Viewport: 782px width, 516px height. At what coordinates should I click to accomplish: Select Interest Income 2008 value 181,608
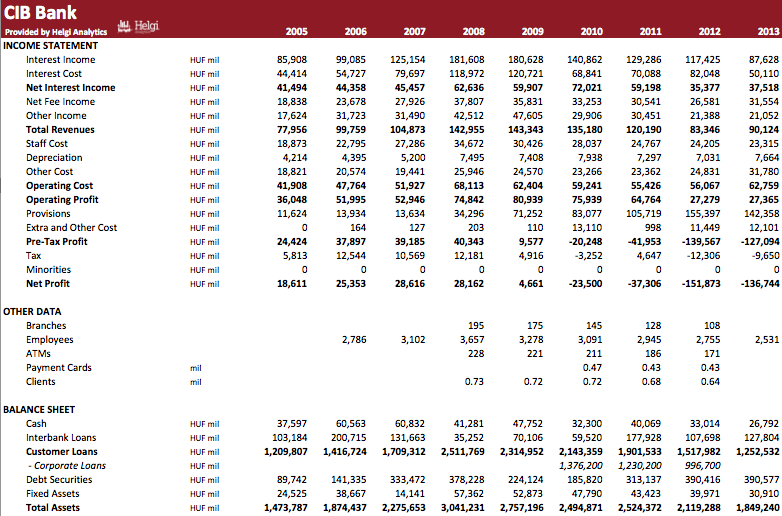[466, 60]
